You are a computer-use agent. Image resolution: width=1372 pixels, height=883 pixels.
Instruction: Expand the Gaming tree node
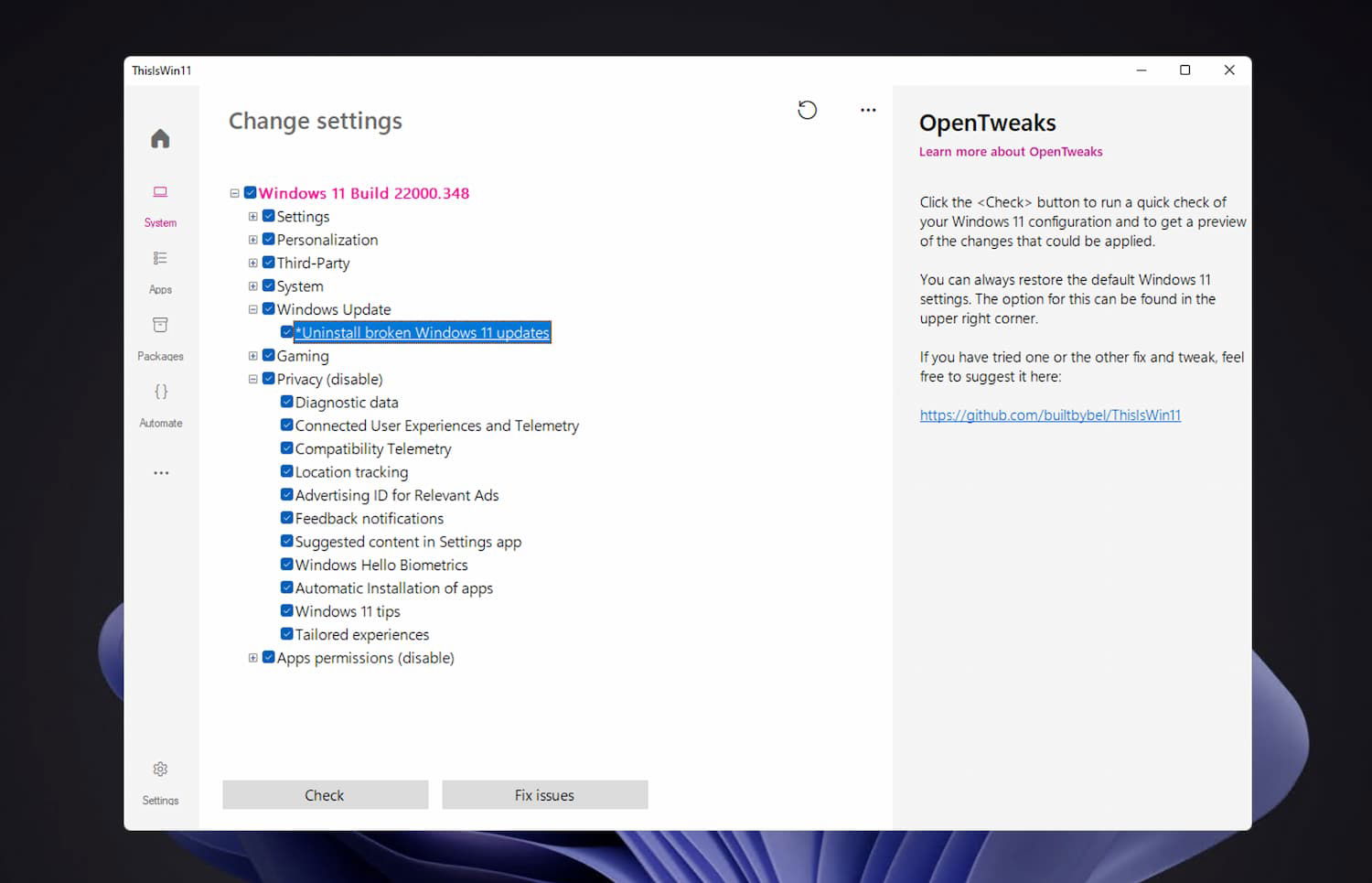(x=252, y=356)
